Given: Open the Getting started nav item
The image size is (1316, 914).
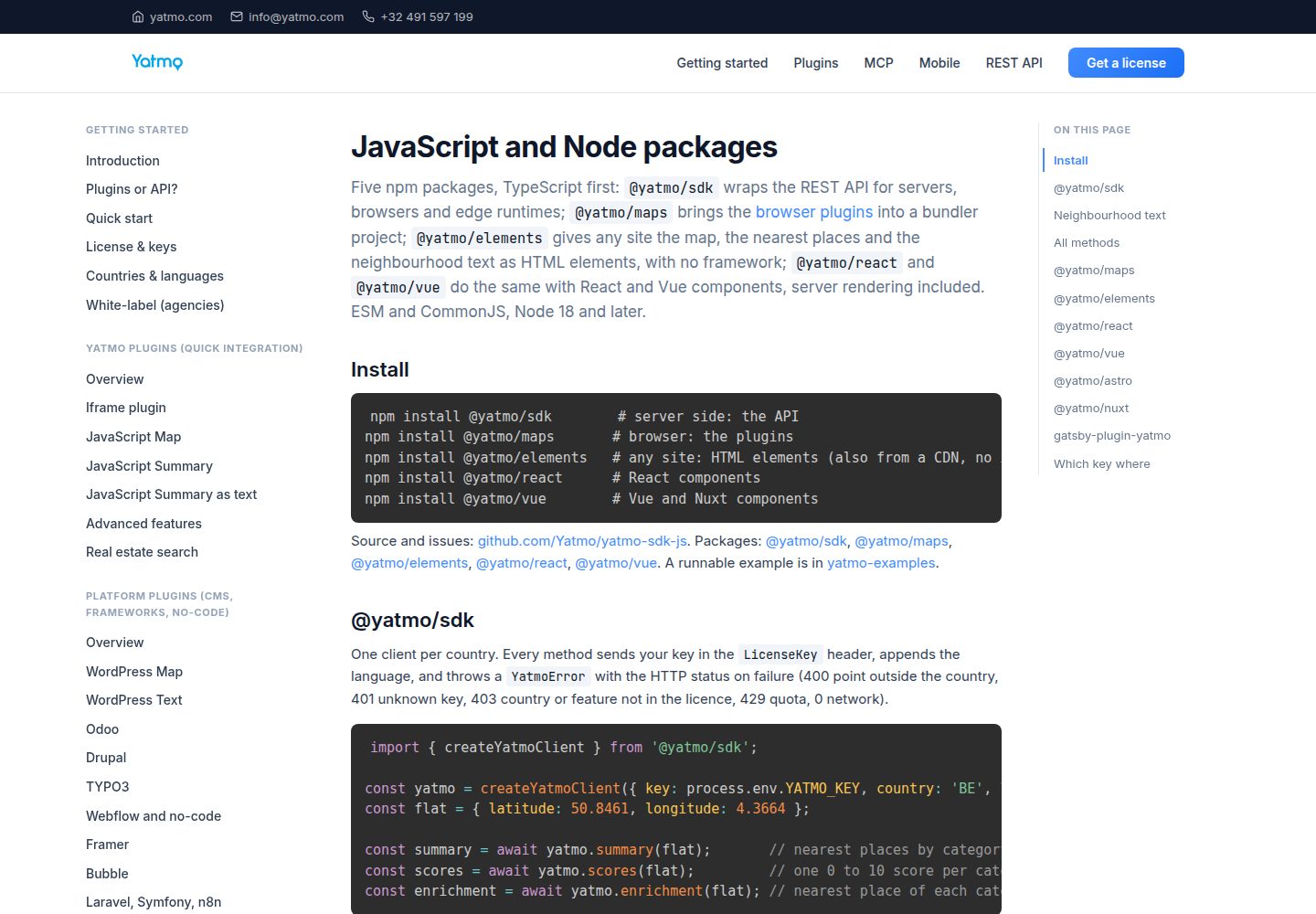Looking at the screenshot, I should coord(722,63).
